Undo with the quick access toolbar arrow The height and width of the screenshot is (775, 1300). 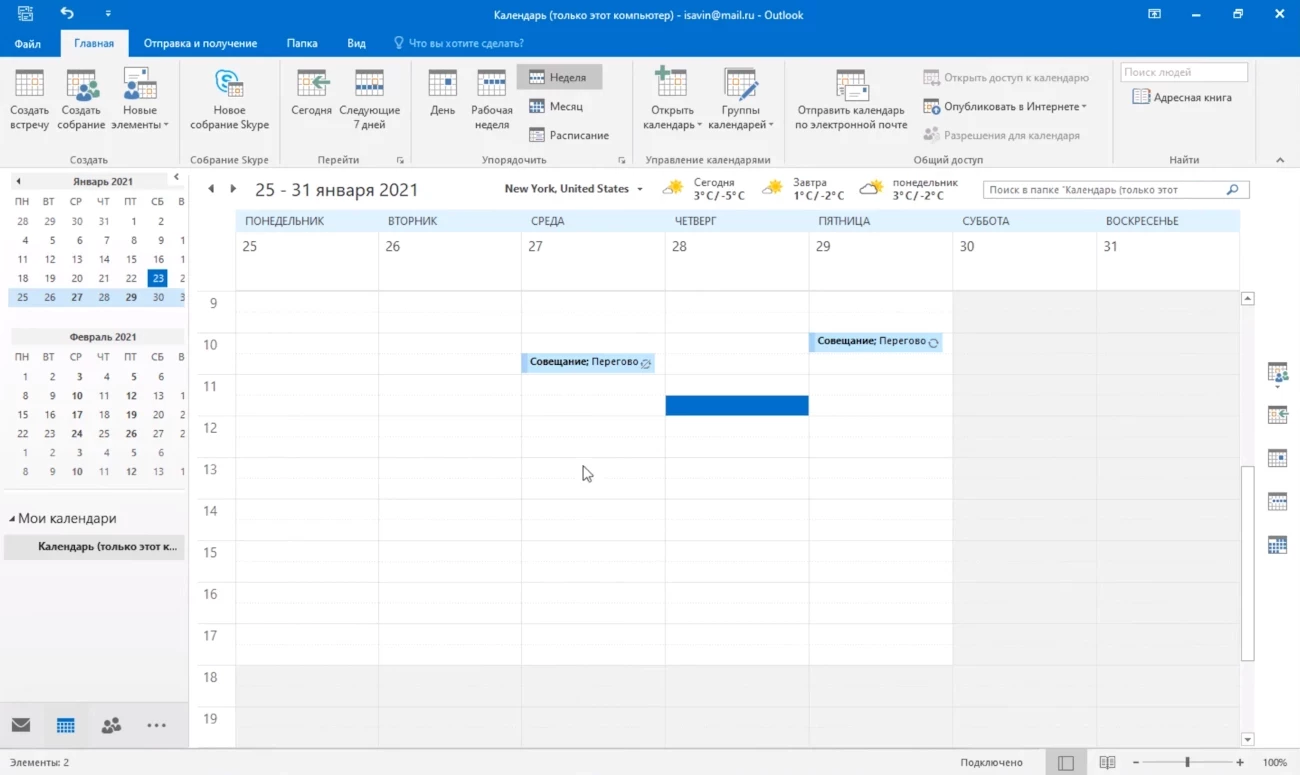(67, 14)
